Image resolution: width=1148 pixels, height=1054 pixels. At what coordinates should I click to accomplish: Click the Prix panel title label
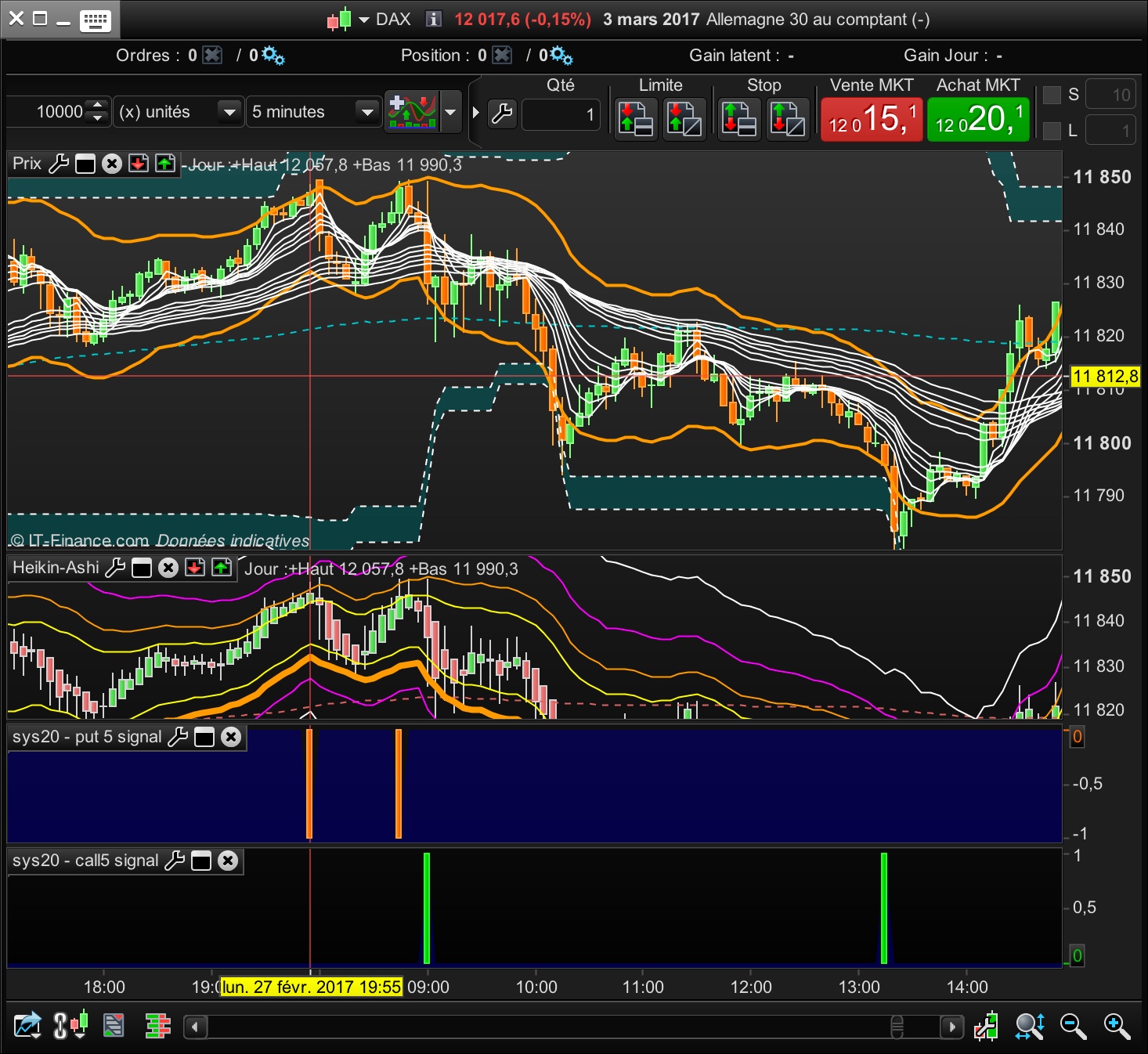(27, 164)
